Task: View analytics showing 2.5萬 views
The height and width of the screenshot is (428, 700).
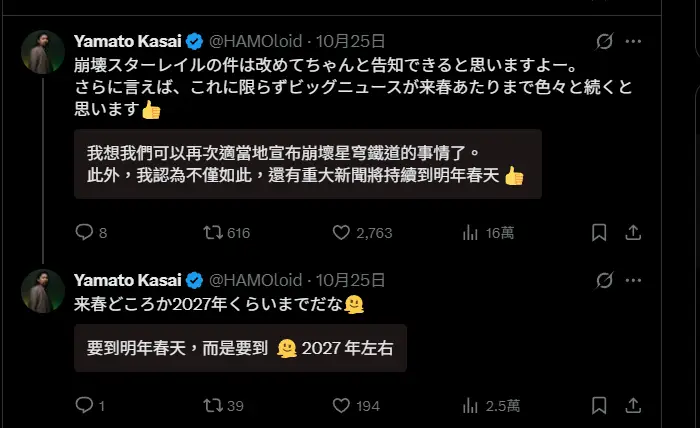Action: tap(470, 405)
